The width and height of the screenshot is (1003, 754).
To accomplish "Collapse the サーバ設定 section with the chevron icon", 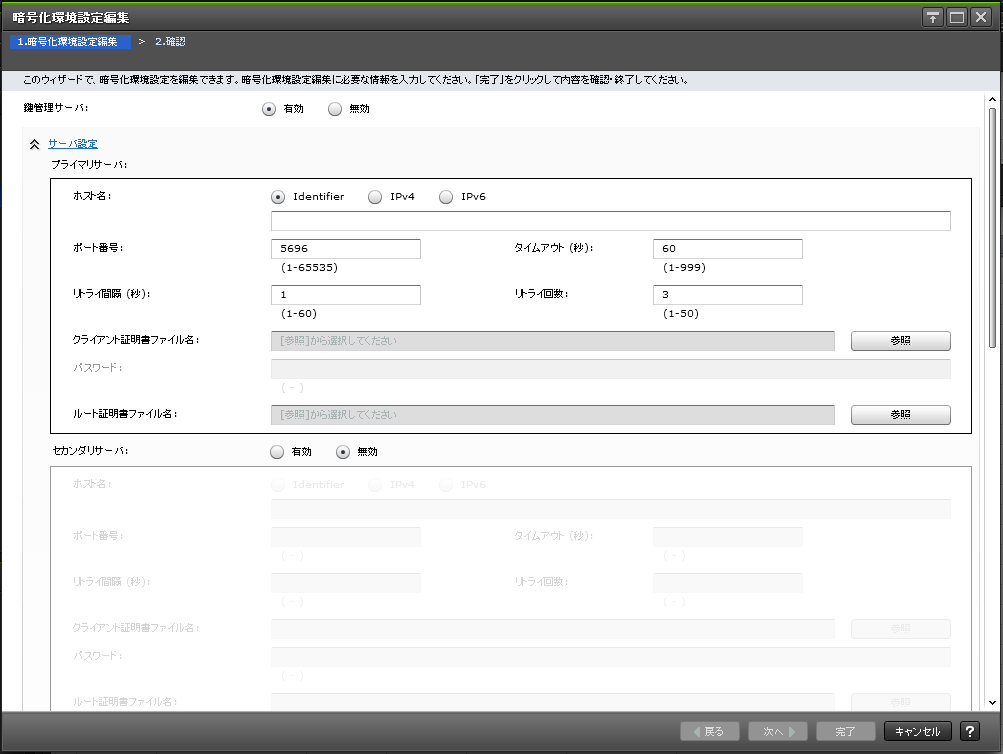I will (35, 144).
